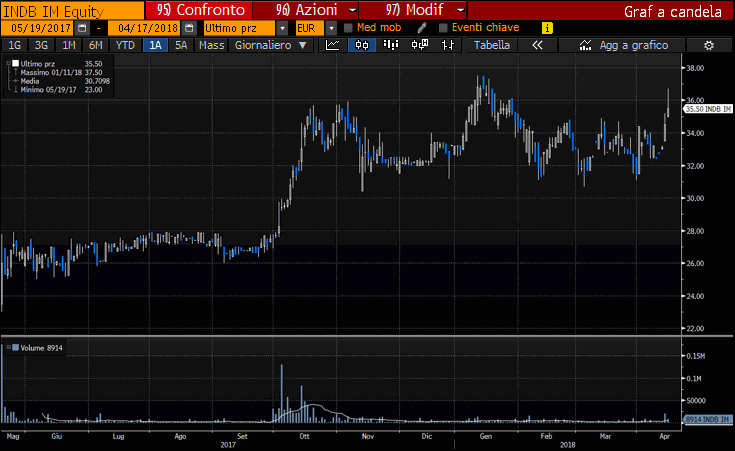Select the candle with volume chart icon
Viewport: 735px width, 451px height.
point(420,45)
